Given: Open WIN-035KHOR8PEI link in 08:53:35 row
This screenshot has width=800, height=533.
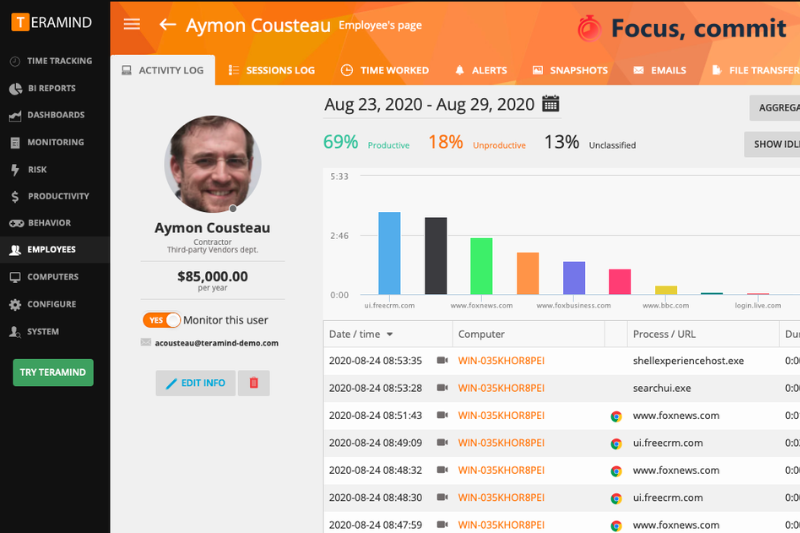Looking at the screenshot, I should point(501,361).
